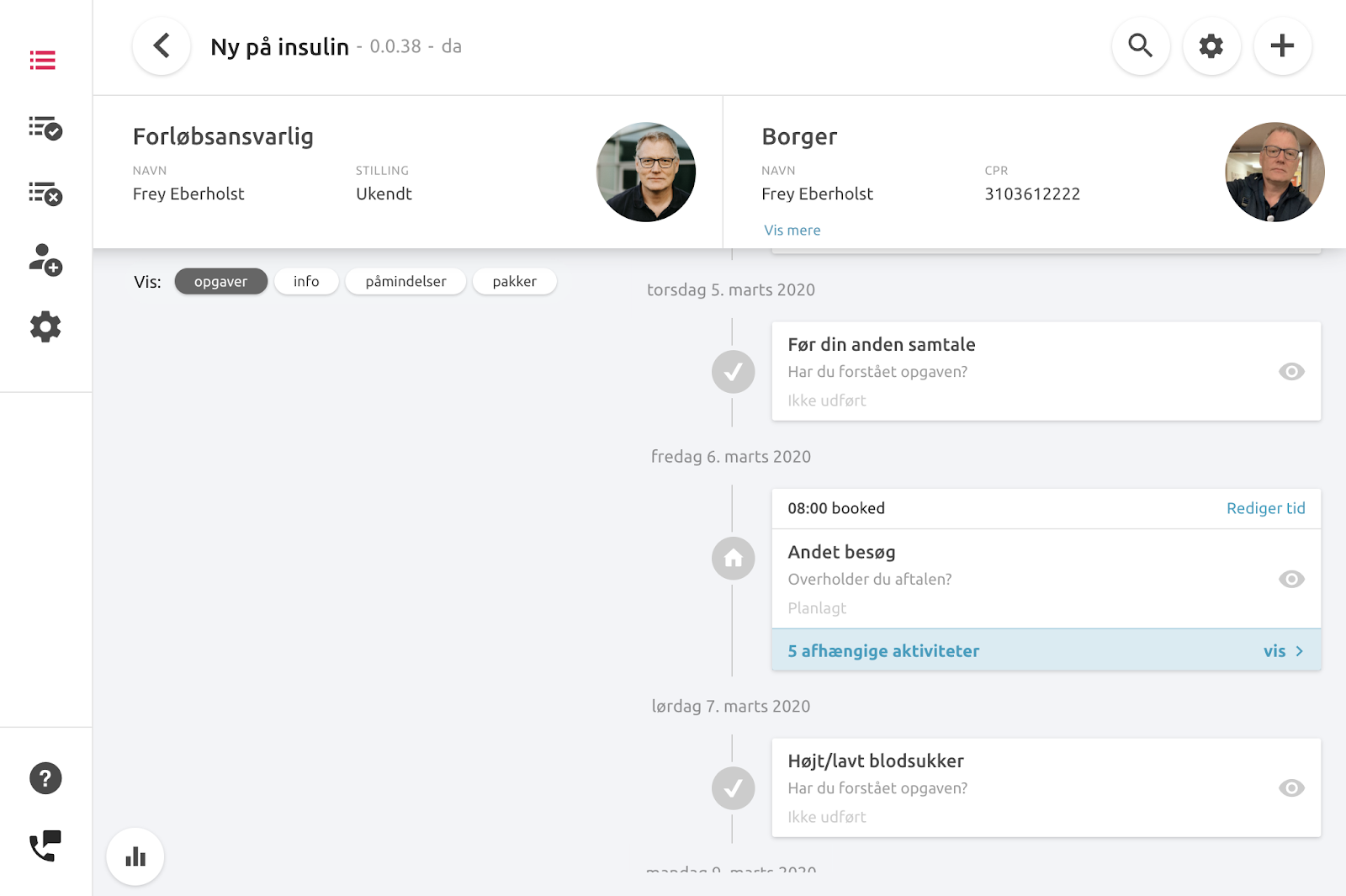This screenshot has width=1346, height=896.
Task: Add new item with the plus button
Action: tap(1282, 45)
